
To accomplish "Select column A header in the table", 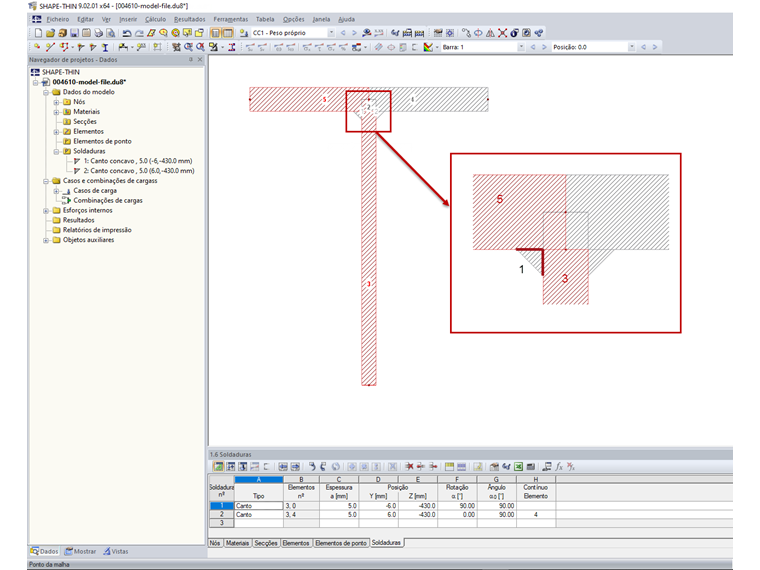I will point(259,479).
